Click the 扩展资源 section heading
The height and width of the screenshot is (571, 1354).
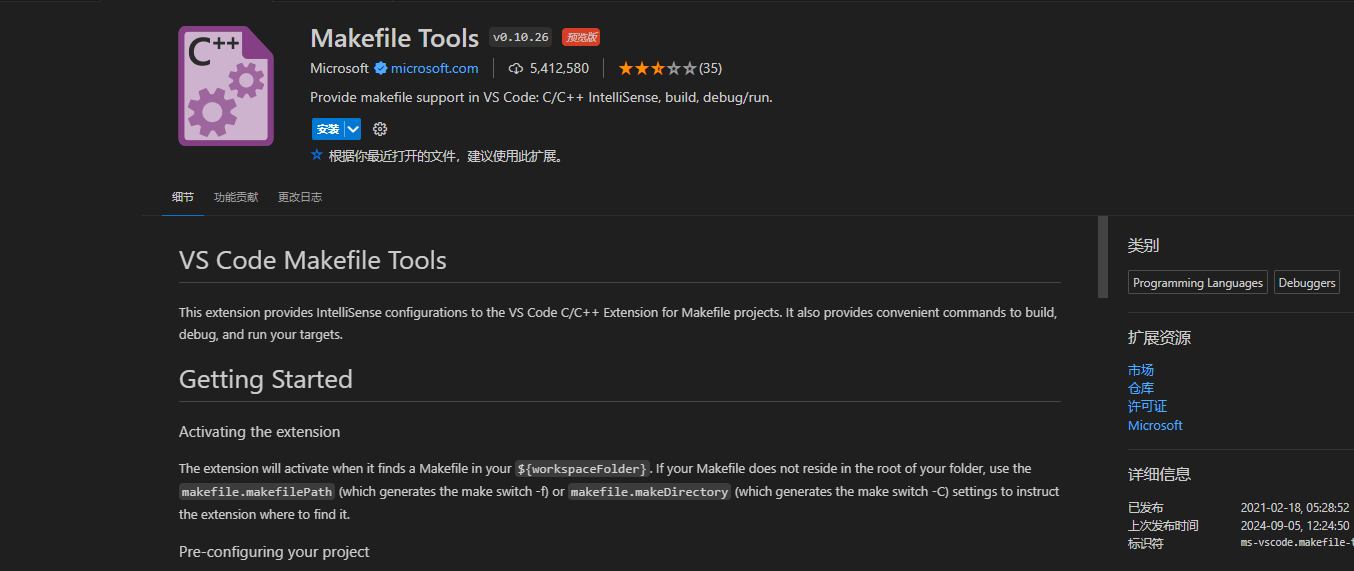click(x=1160, y=338)
